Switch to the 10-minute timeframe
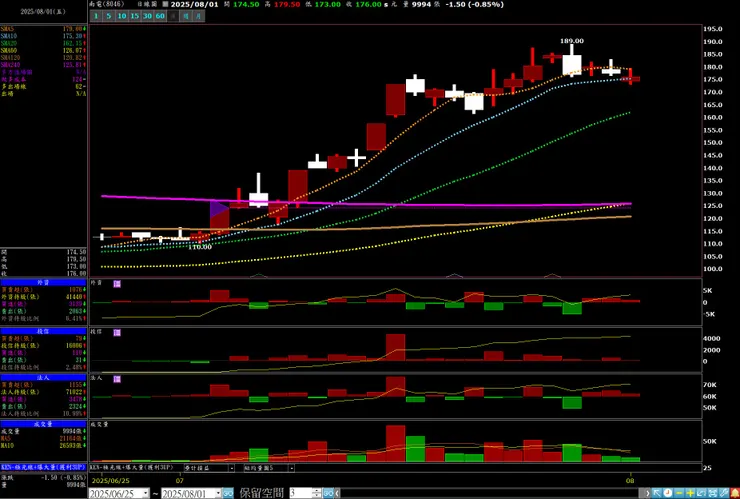Image resolution: width=740 pixels, height=499 pixels. click(122, 16)
